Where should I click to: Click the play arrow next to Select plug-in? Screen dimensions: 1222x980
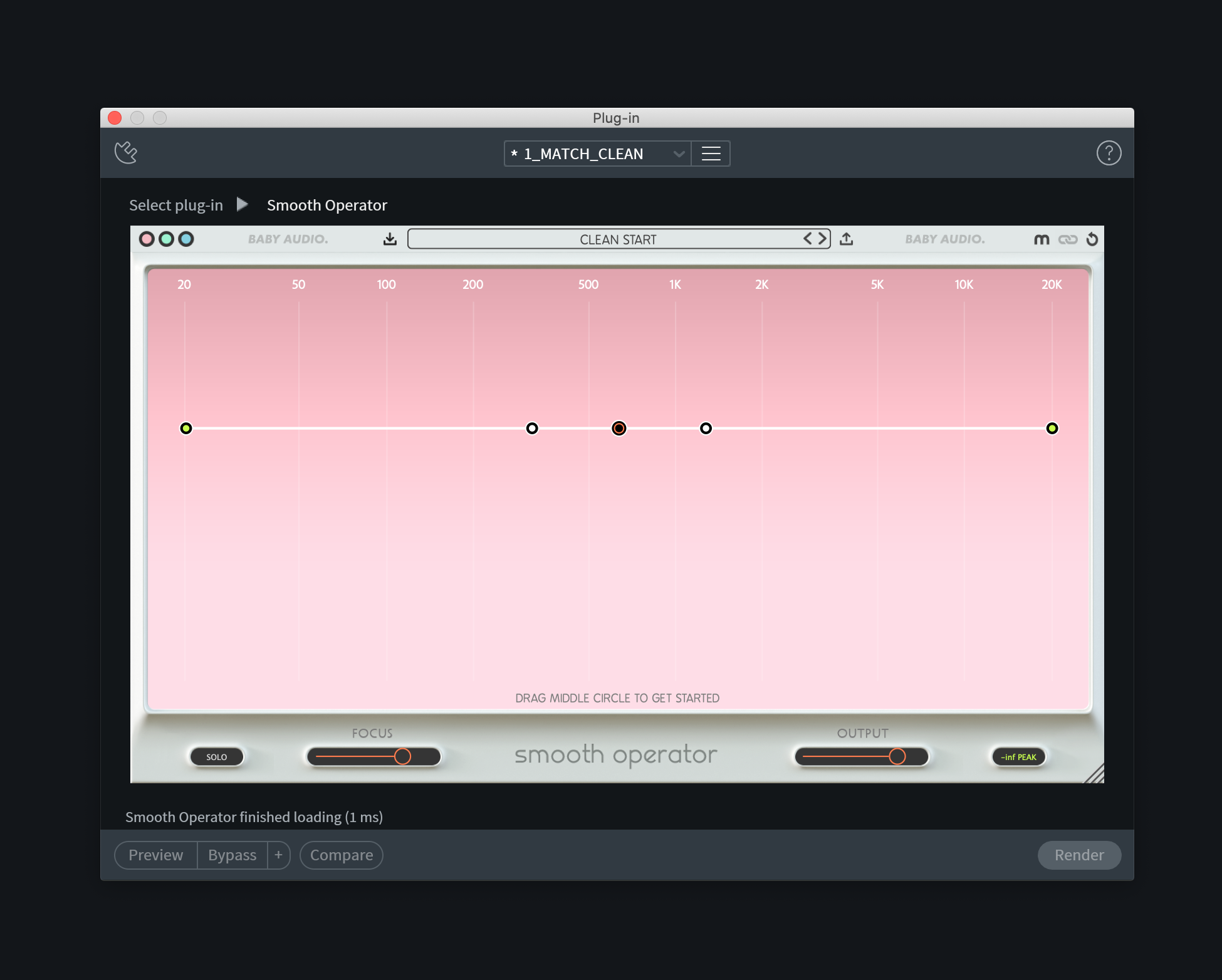coord(243,204)
